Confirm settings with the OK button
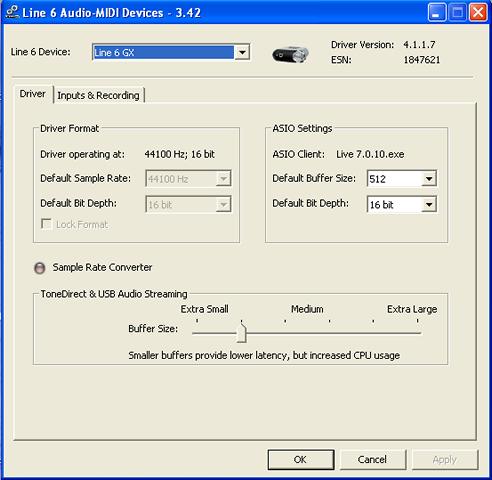The height and width of the screenshot is (480, 492). click(301, 460)
